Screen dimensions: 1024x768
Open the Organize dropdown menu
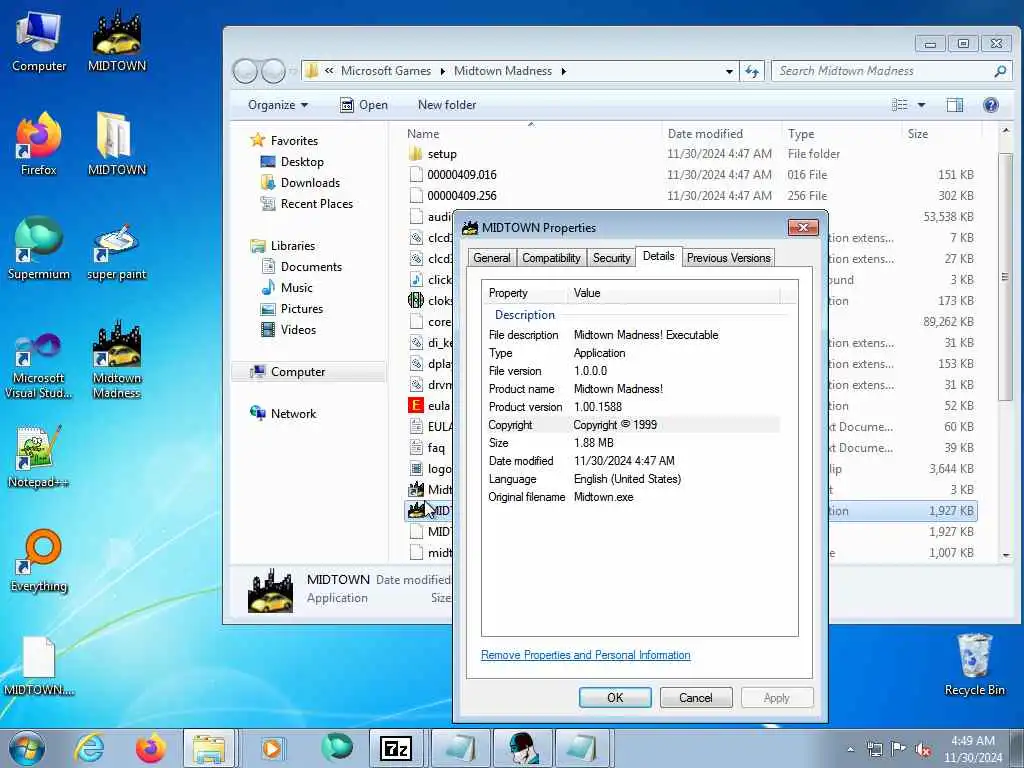278,105
